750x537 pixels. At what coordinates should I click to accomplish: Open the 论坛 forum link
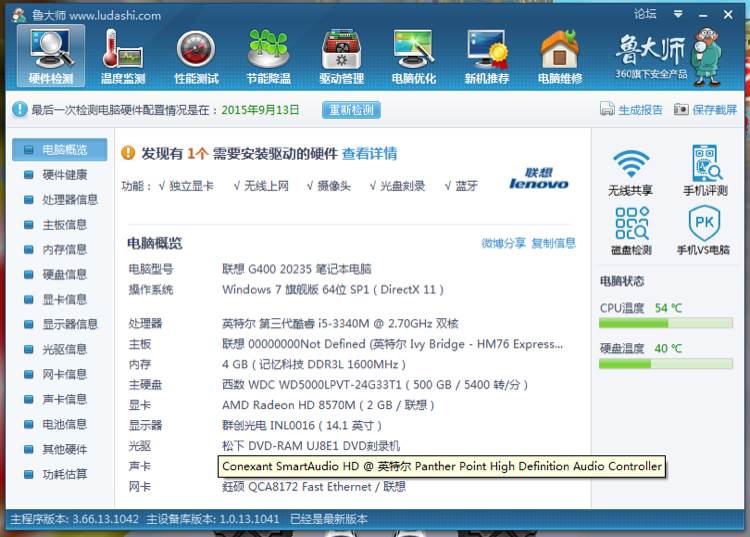click(x=645, y=14)
